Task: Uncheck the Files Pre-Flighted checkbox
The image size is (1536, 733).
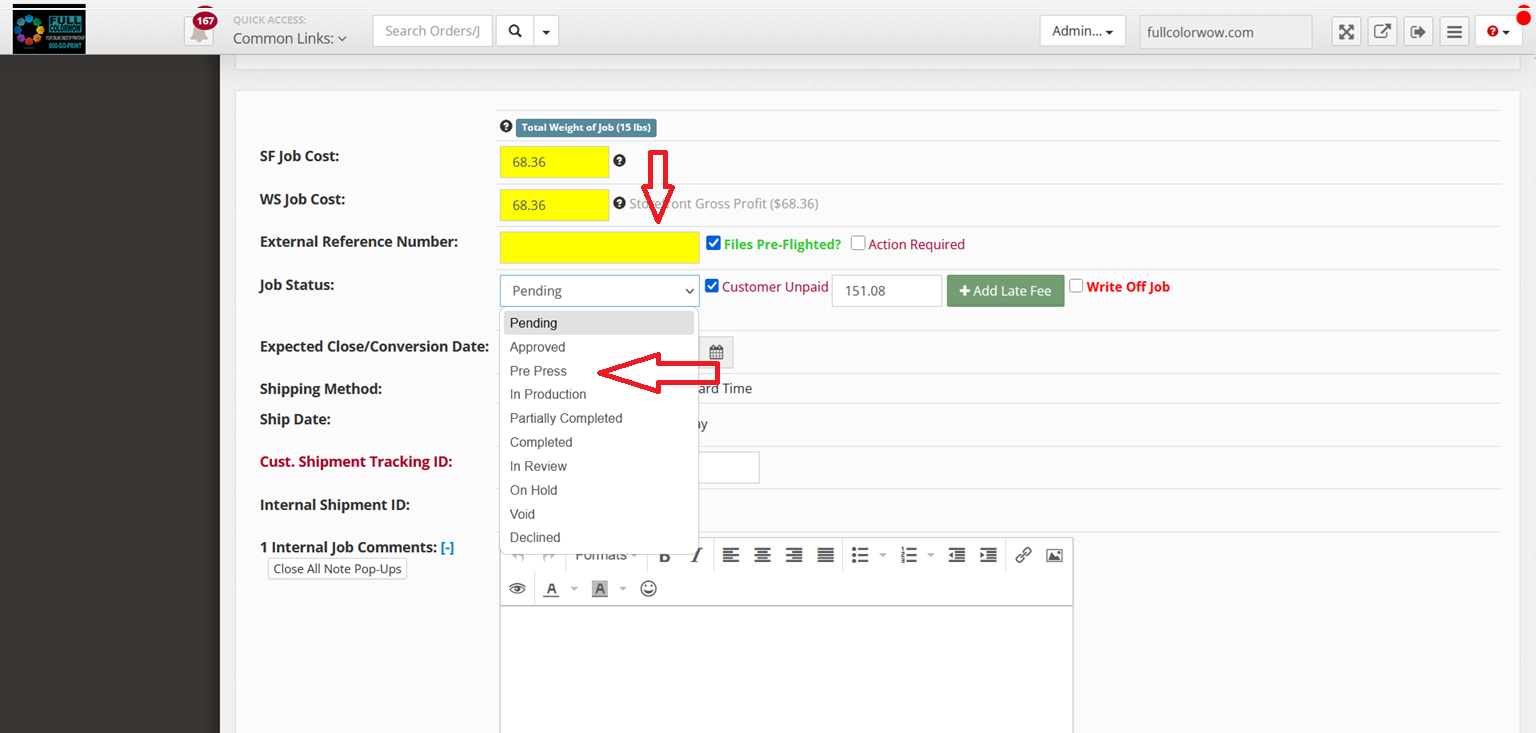Action: tap(713, 243)
